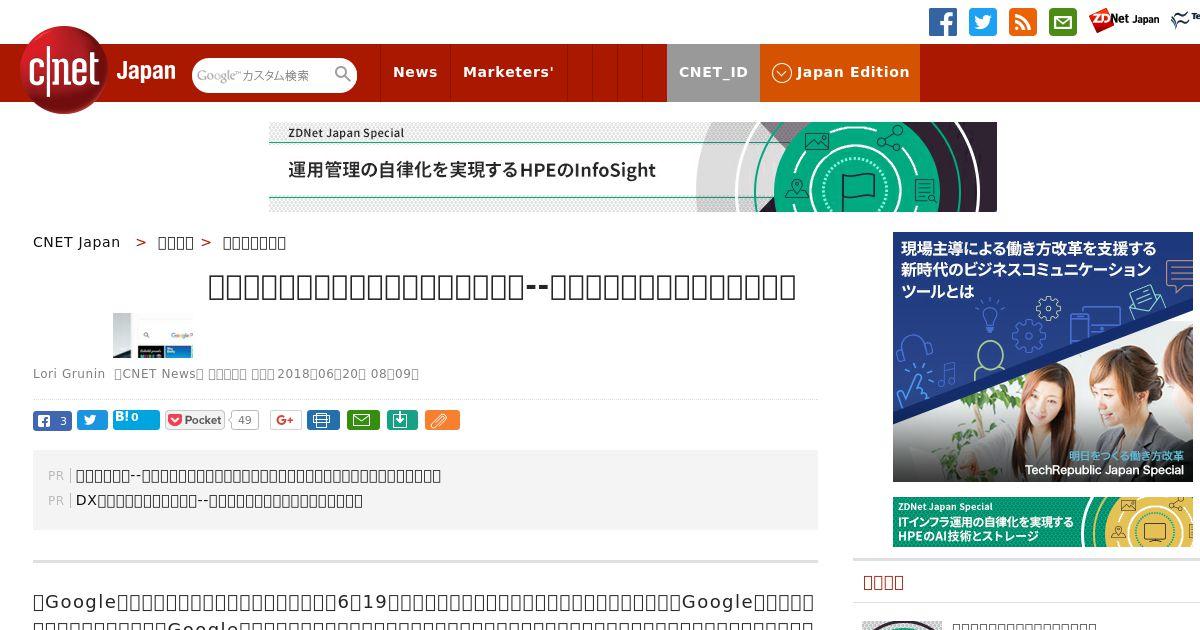Expand the Japan Edition selector
The image size is (1200, 630).
point(840,72)
